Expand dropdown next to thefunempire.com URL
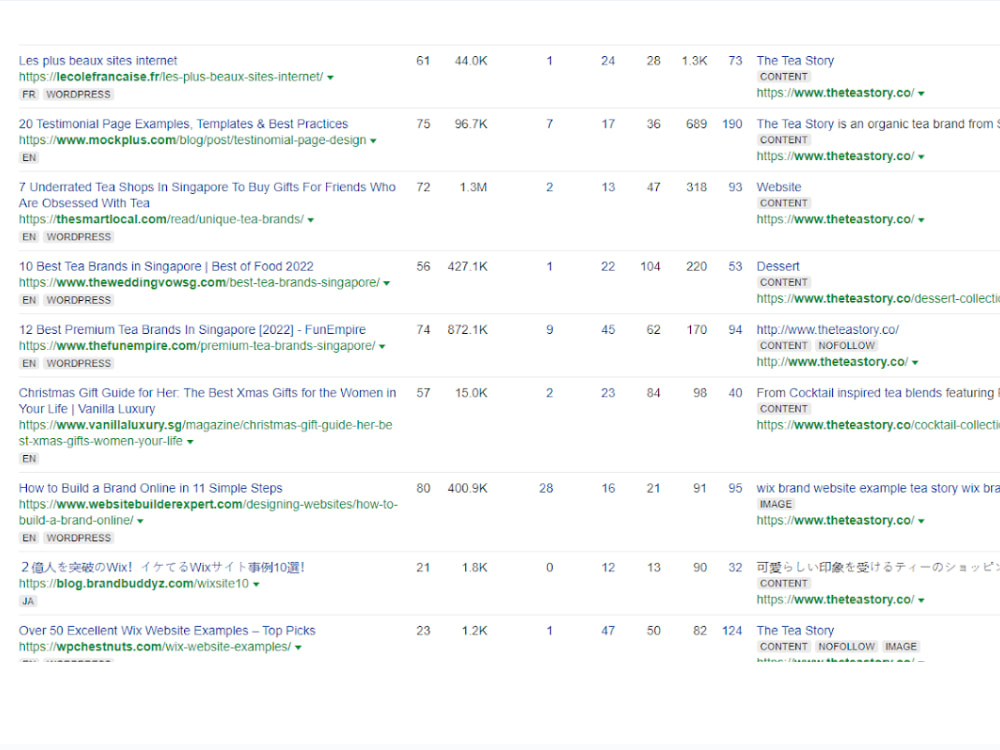Viewport: 1000px width, 750px height. coord(383,346)
